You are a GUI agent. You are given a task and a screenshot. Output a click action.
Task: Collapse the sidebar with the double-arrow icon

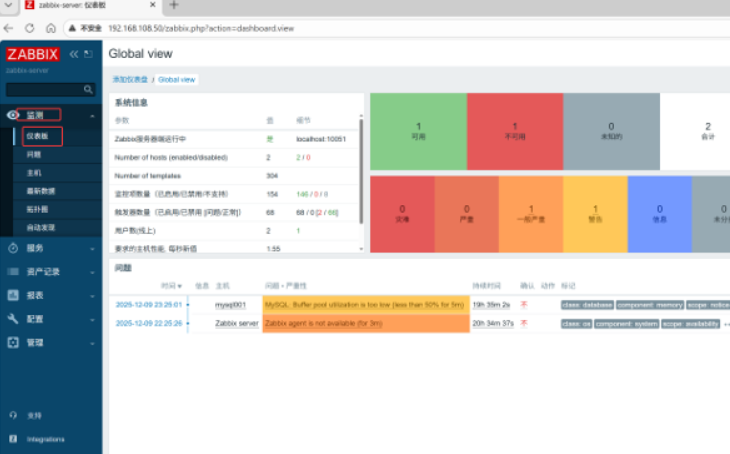tap(74, 54)
